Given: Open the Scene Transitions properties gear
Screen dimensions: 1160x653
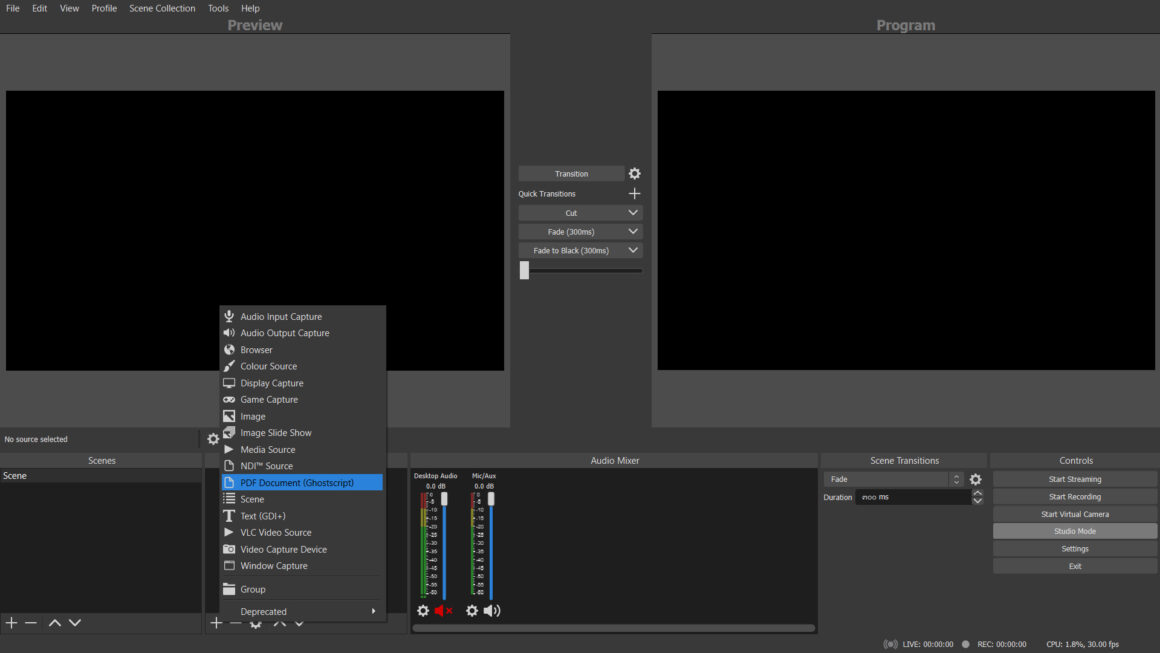Looking at the screenshot, I should coord(975,479).
